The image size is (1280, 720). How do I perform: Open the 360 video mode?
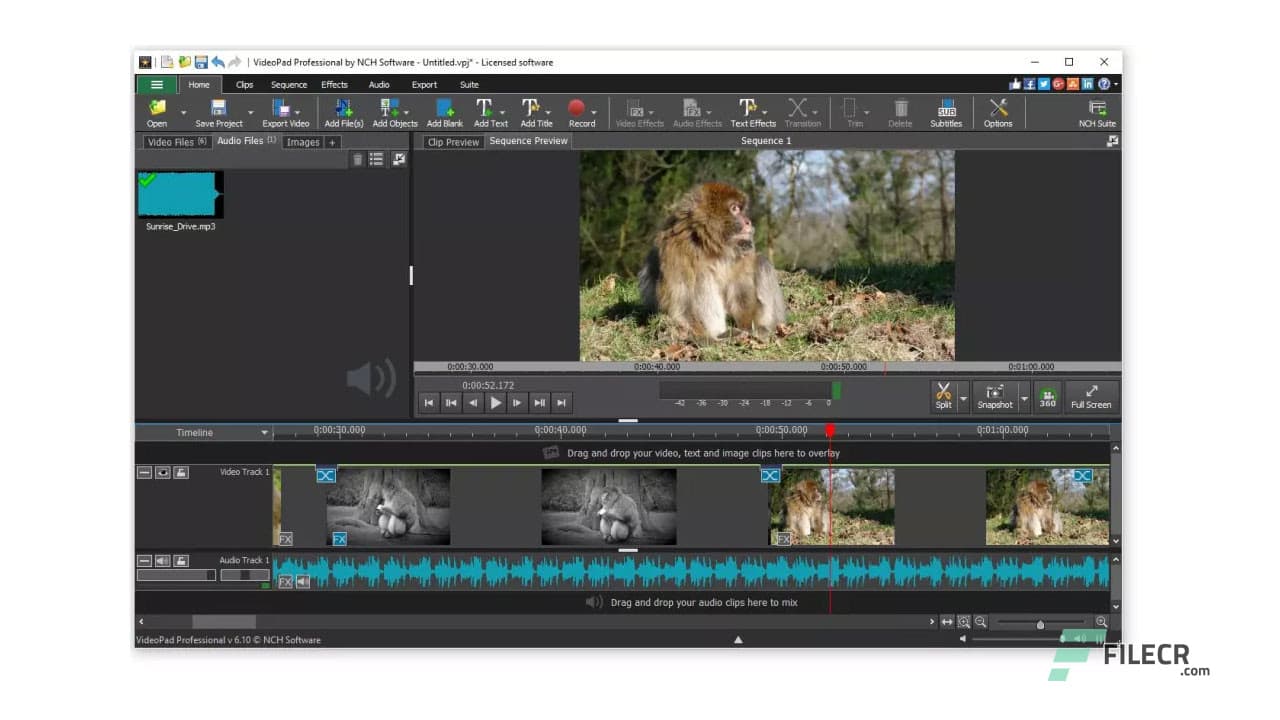[1048, 396]
